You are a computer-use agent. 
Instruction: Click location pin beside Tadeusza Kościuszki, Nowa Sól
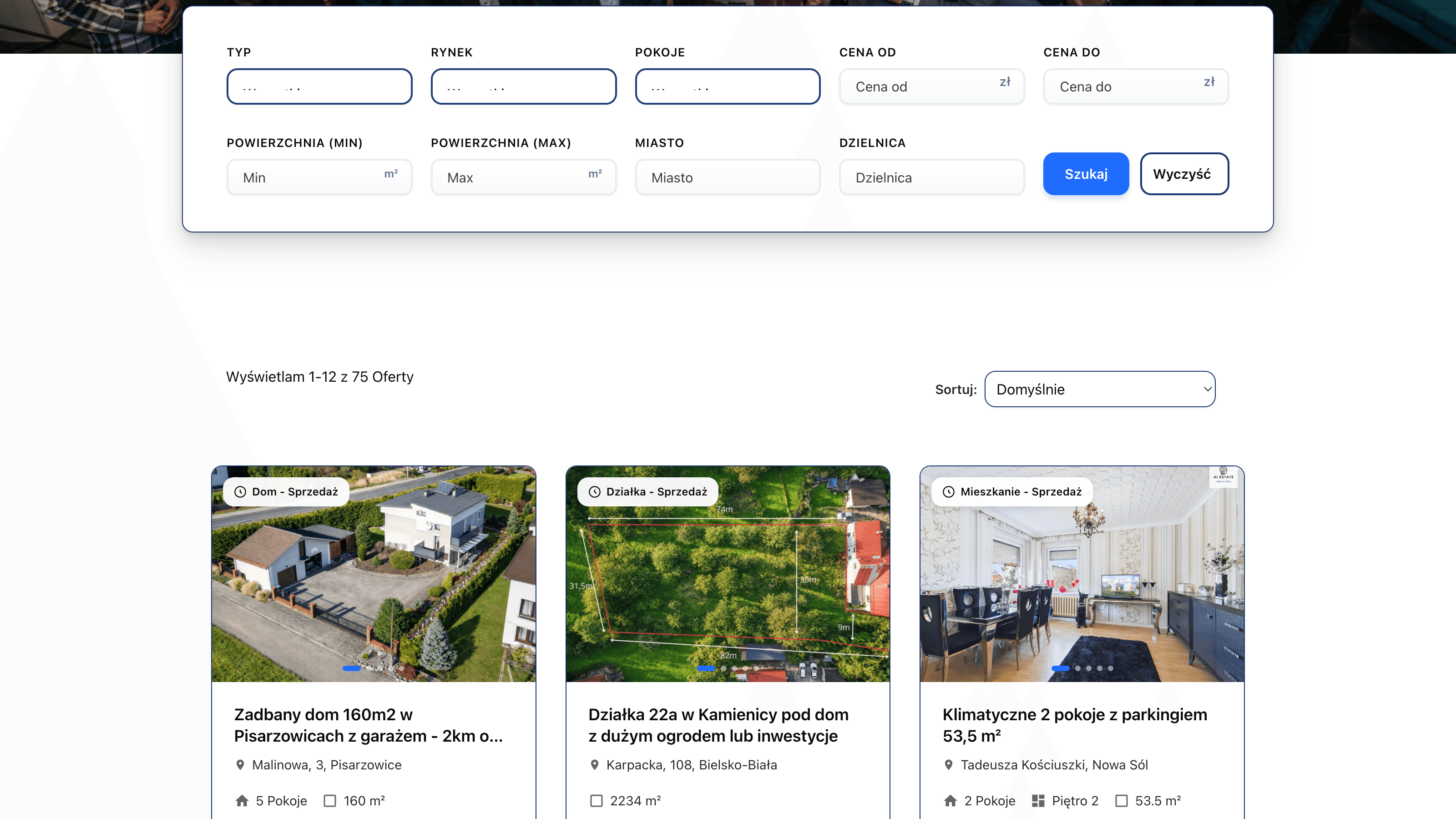coord(948,765)
